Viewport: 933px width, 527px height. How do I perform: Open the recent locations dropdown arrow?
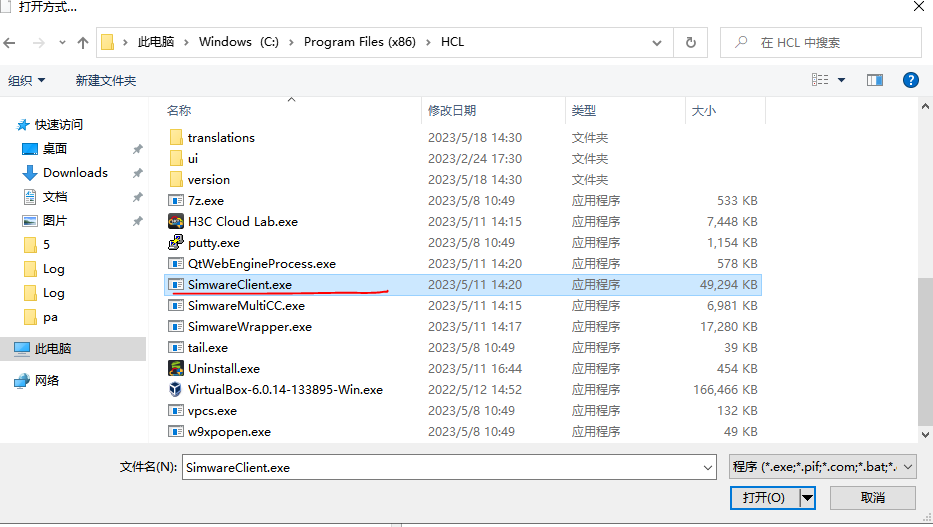pyautogui.click(x=62, y=43)
